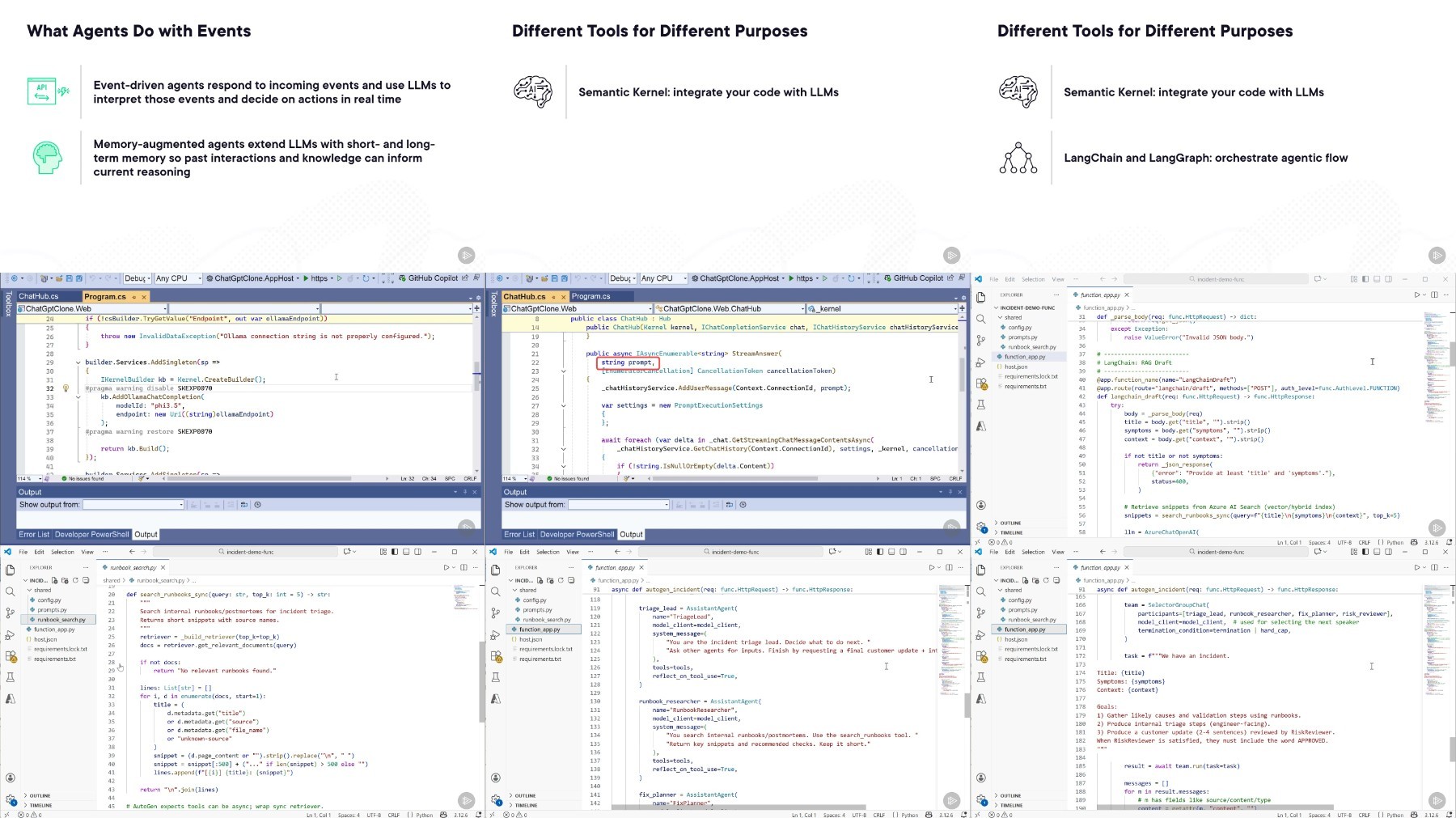Refresh Explorer in the runbook_search.py VS Code window

coord(76,580)
